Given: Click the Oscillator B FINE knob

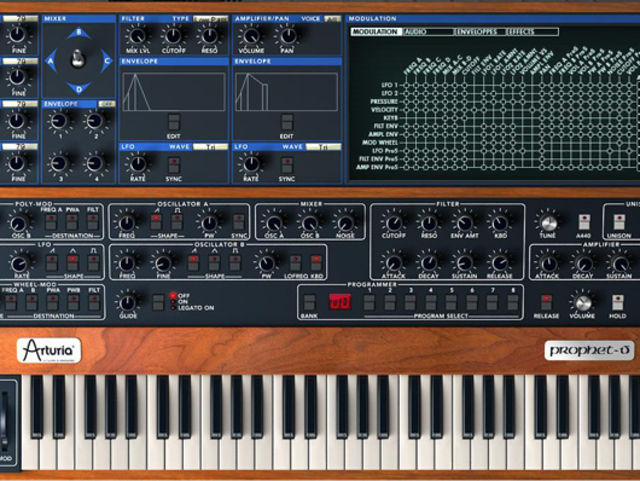Looking at the screenshot, I should click(x=163, y=263).
